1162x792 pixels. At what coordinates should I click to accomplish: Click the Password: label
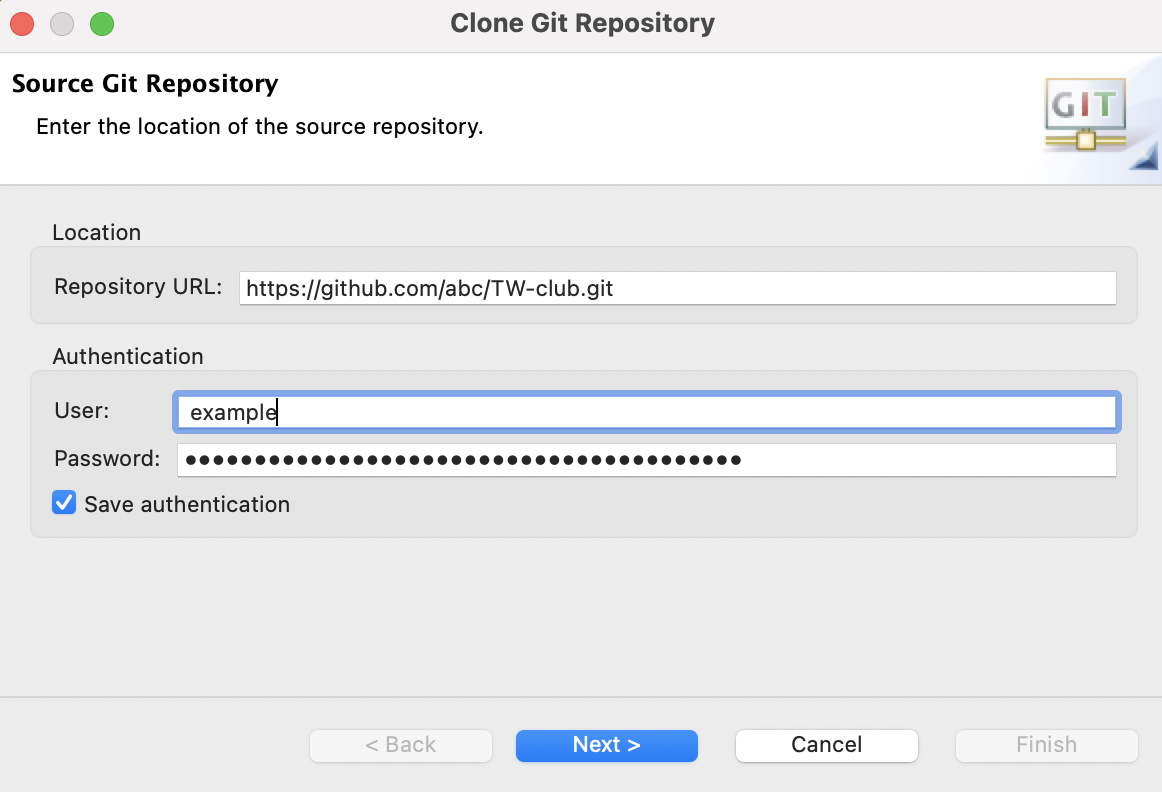point(107,459)
